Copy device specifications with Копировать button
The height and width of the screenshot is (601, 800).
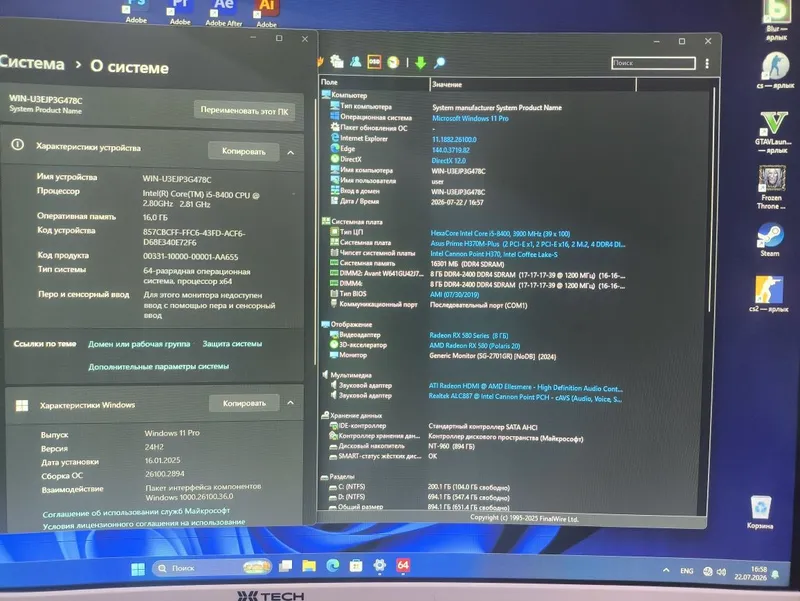point(243,151)
